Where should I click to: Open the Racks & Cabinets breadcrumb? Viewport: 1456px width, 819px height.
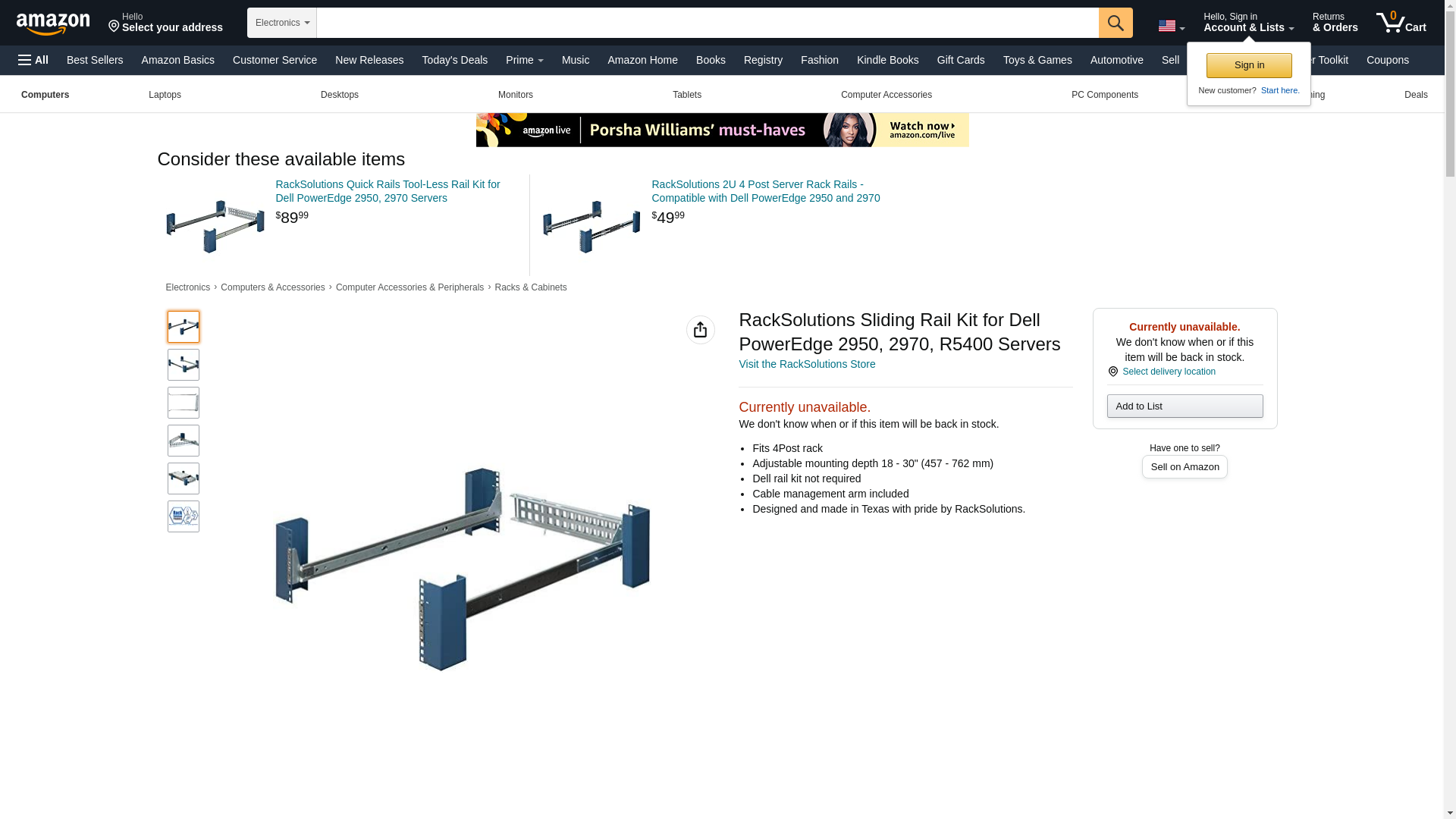530,287
